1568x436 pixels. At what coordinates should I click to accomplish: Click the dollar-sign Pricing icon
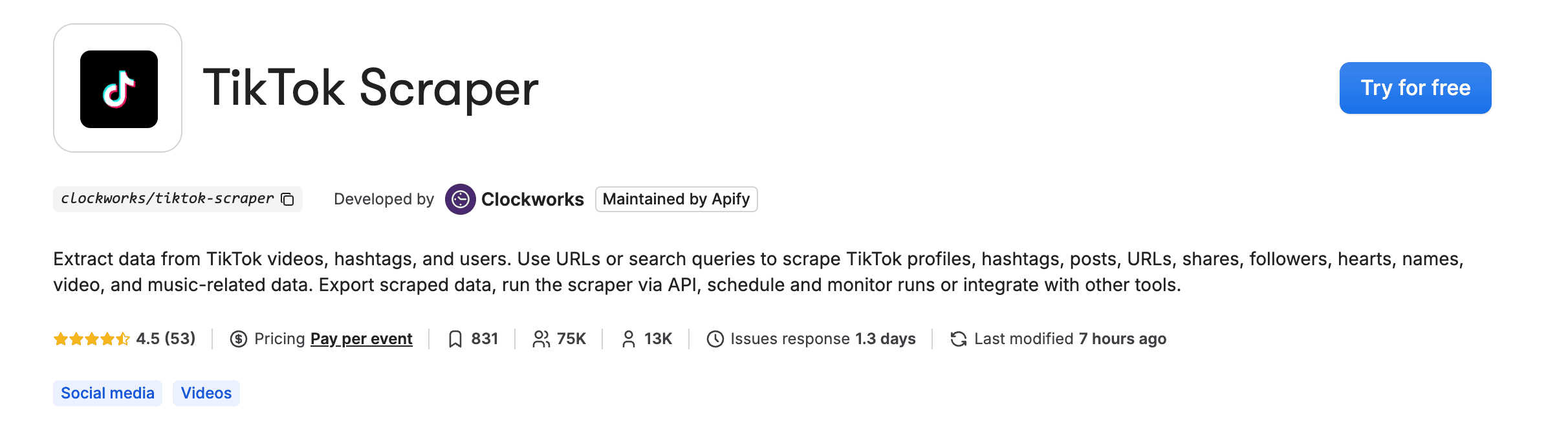coord(238,338)
